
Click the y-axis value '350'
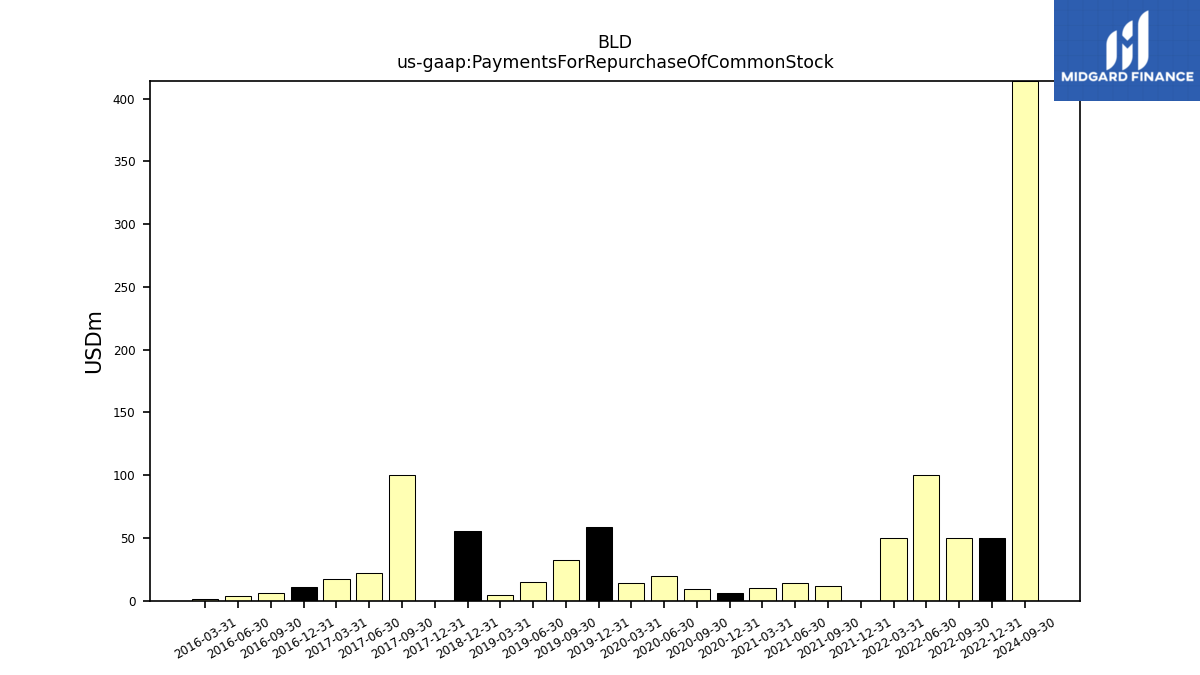[124, 162]
